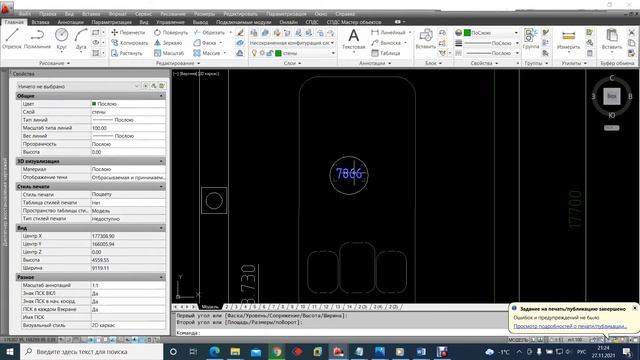This screenshot has width=640, height=360.
Task: Expand the Редактирование panel
Action: tap(178, 63)
